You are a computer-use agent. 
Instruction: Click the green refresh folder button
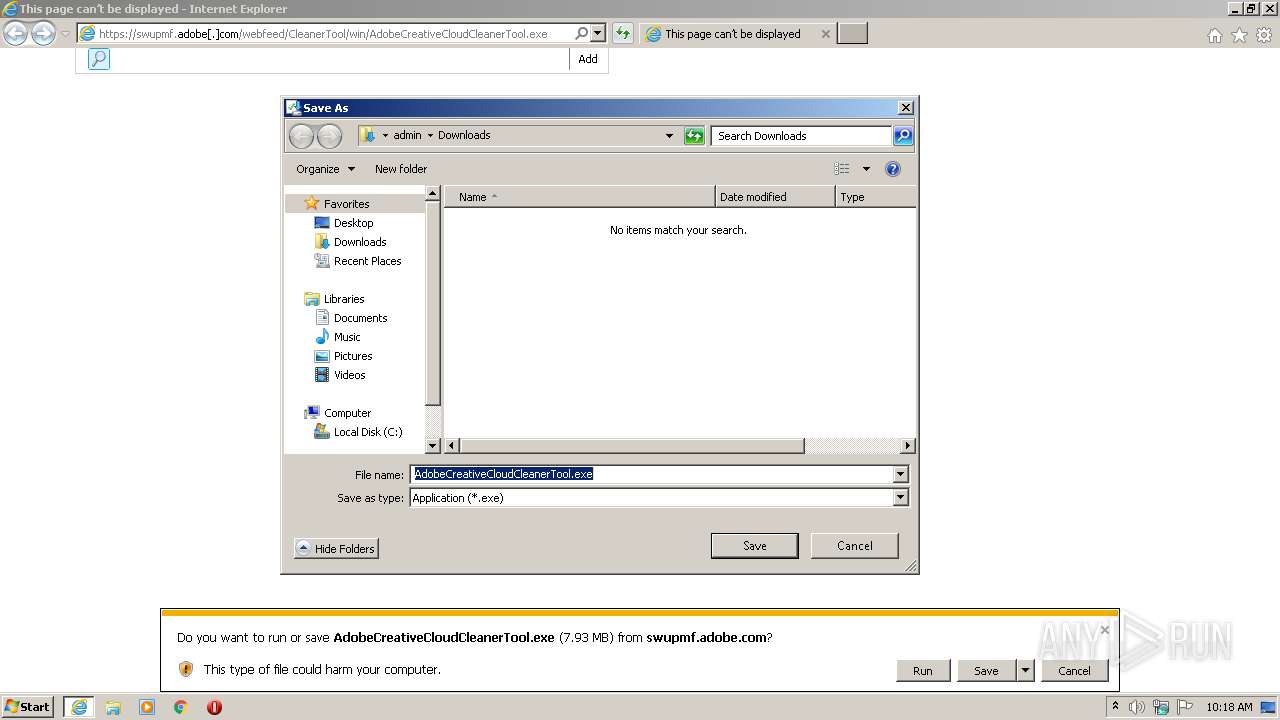[694, 136]
